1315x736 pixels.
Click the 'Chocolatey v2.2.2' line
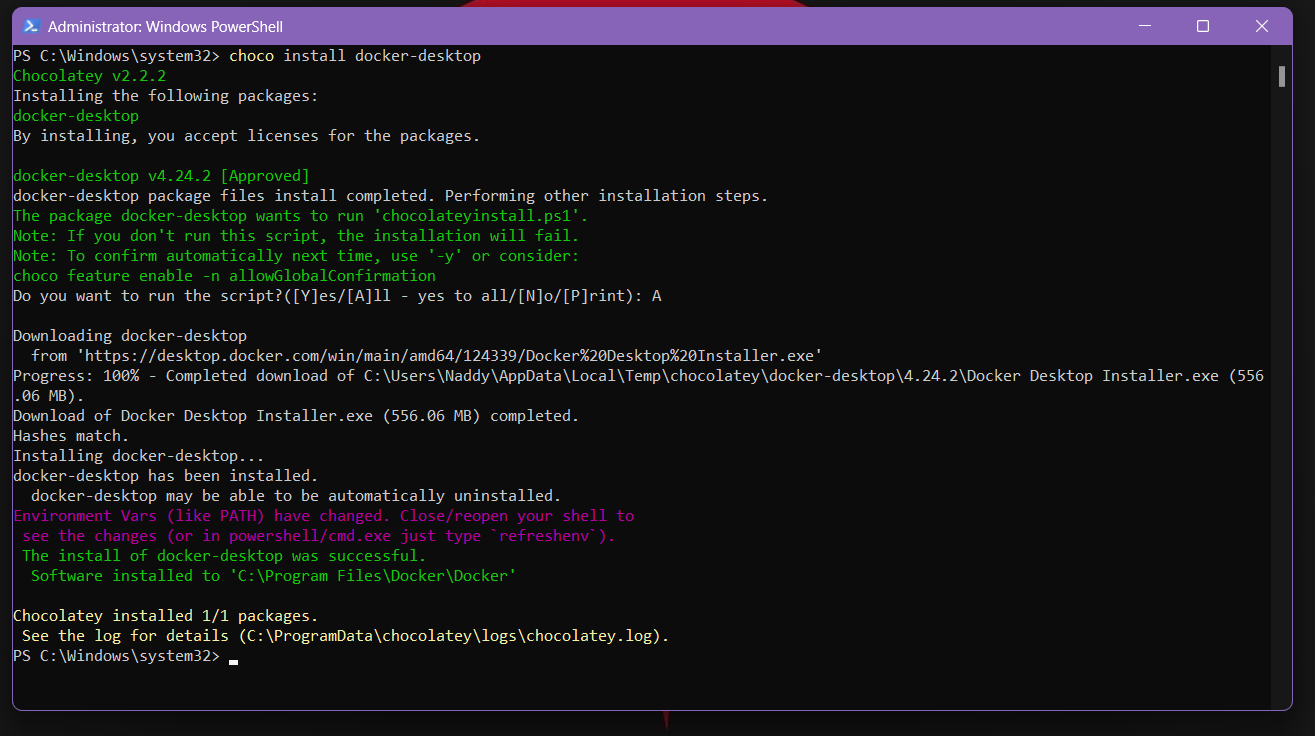click(89, 76)
